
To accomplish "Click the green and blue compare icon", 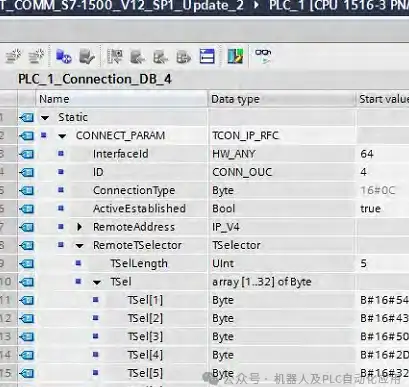I will click(235, 56).
